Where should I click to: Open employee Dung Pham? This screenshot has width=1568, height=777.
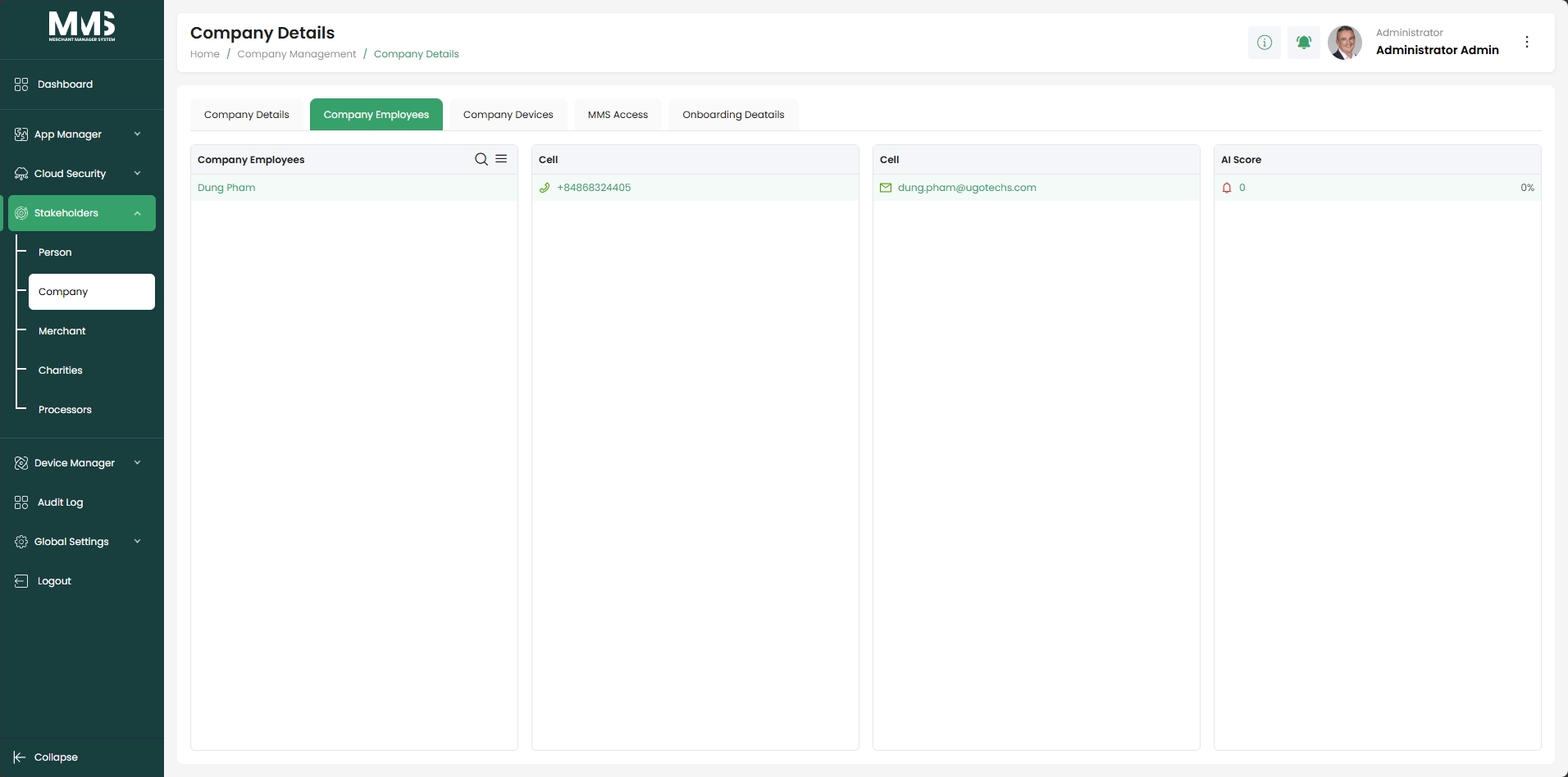tap(226, 188)
